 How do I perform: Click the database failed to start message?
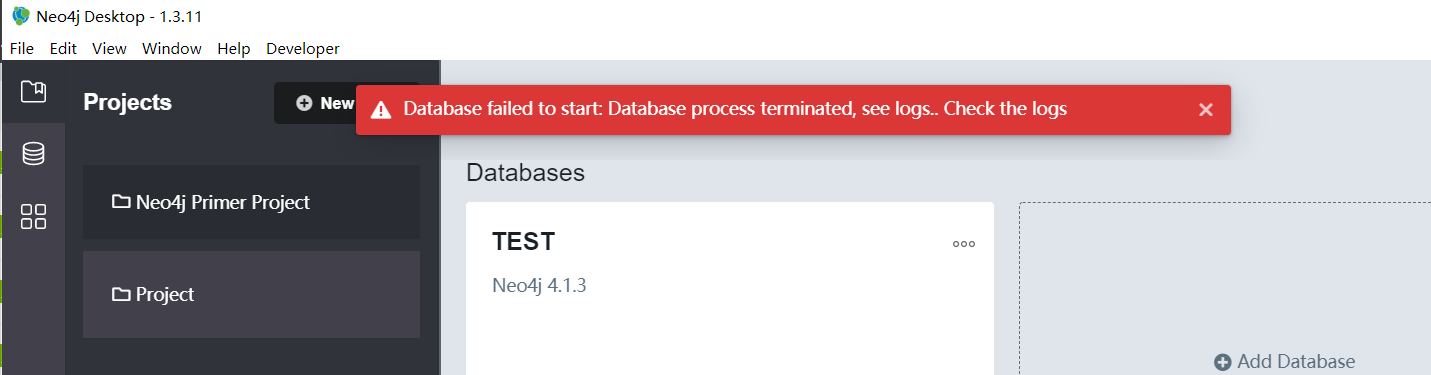(735, 109)
